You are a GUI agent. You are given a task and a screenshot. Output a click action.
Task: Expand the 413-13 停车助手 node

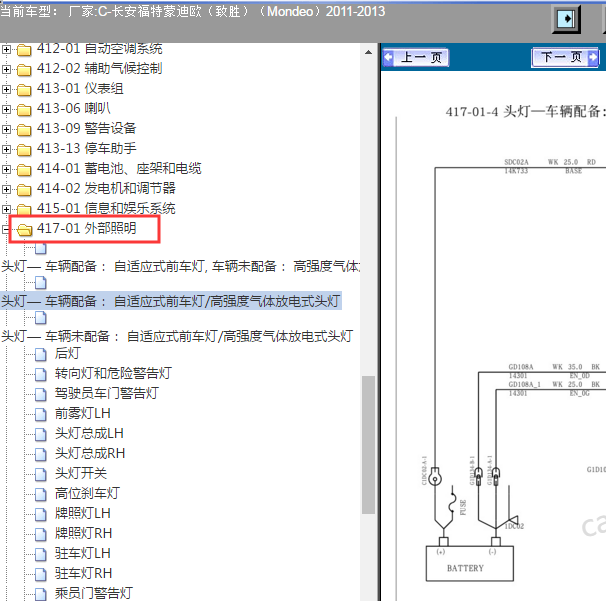(x=6, y=149)
